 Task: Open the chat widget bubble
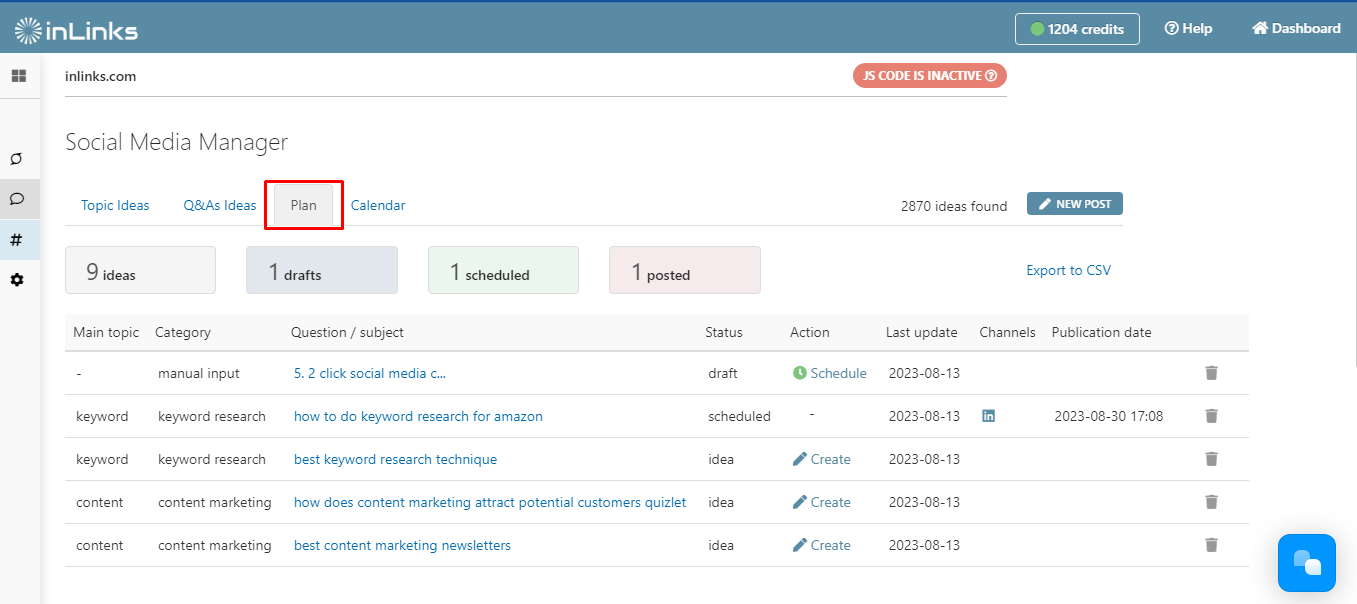[1307, 563]
